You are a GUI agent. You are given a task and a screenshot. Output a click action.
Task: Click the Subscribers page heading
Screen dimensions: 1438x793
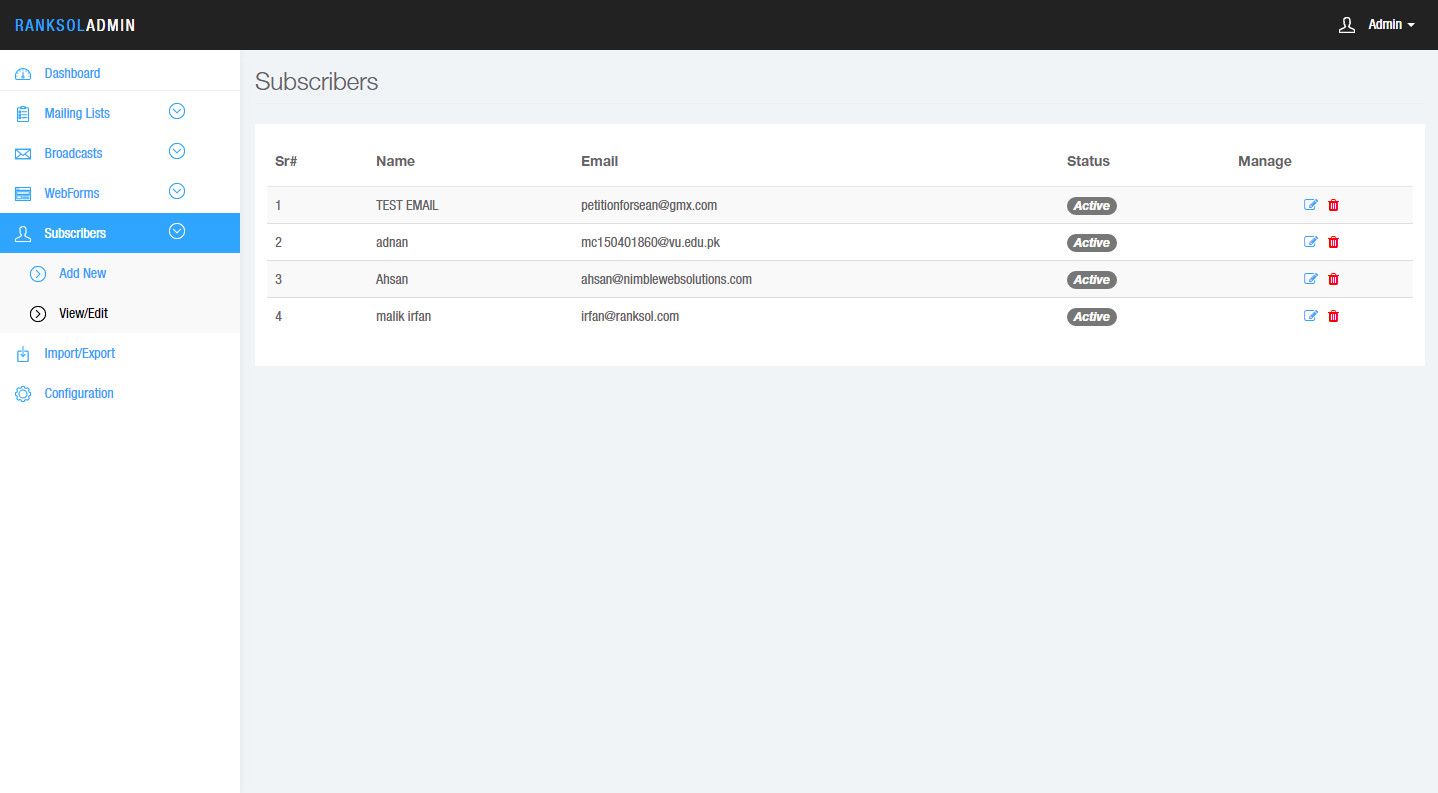click(x=317, y=82)
